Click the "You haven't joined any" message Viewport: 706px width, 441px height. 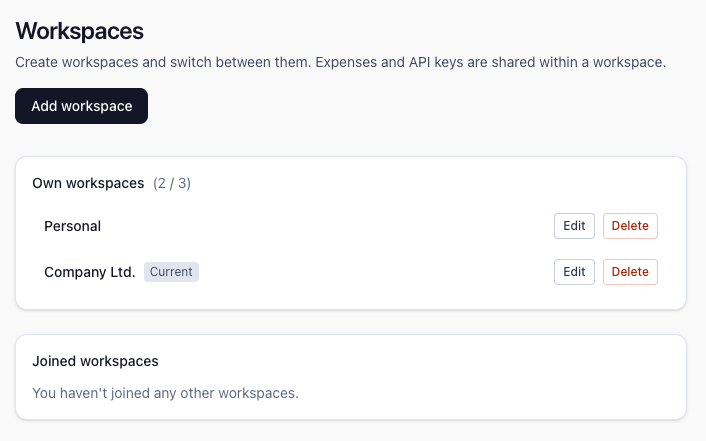tap(165, 392)
